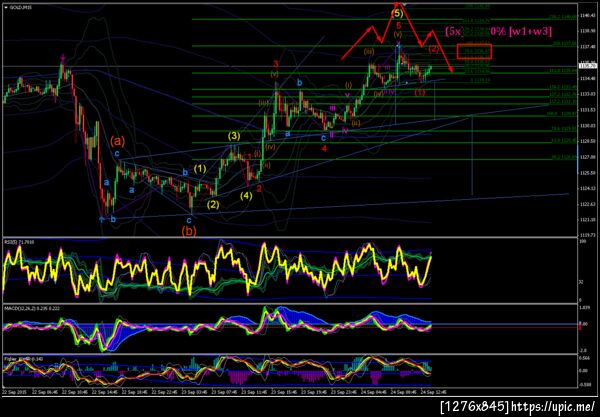The image size is (600, 417).
Task: Select the red 2 label beside yellow (4)
Action: point(259,188)
